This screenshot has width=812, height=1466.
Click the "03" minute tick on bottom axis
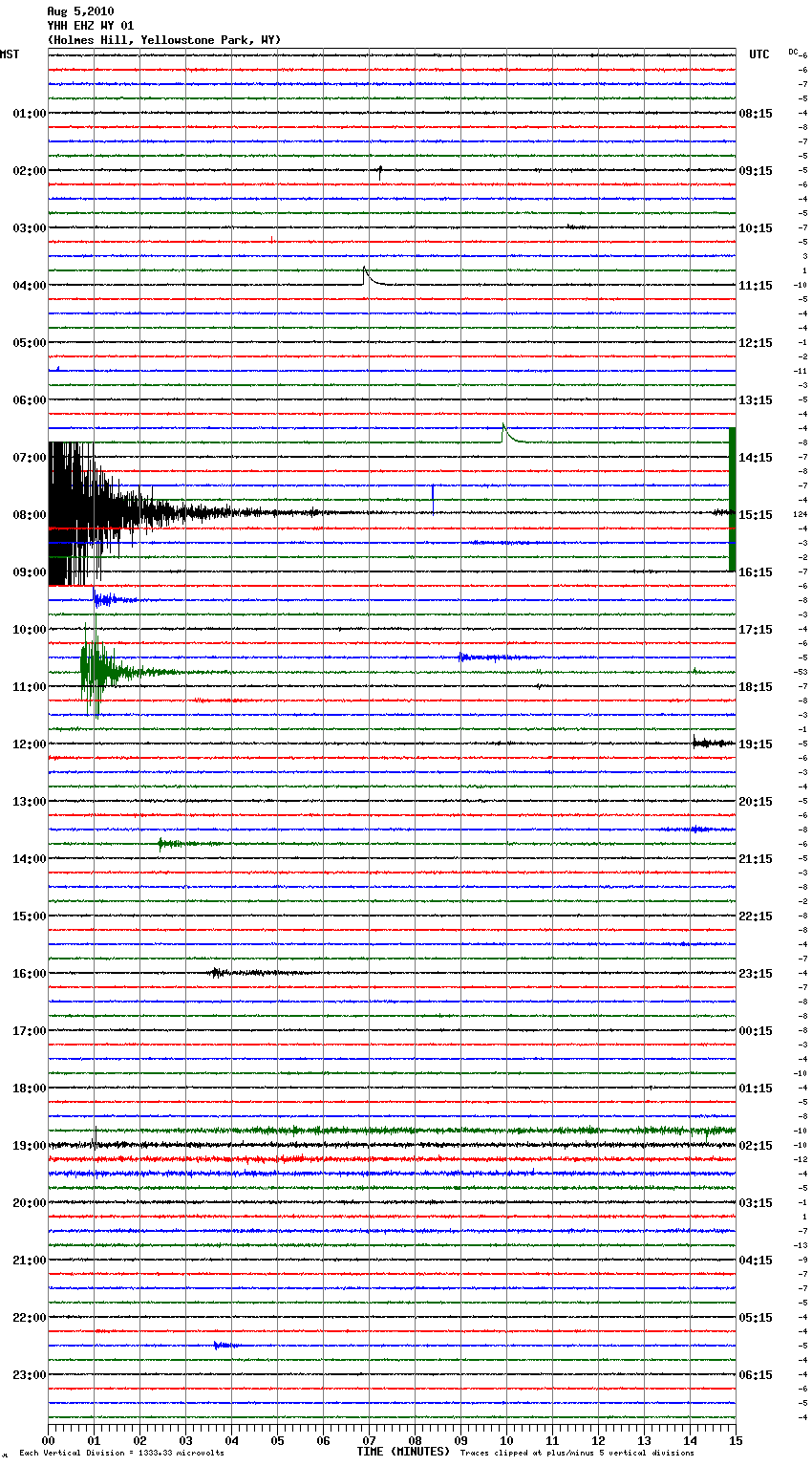point(186,1440)
